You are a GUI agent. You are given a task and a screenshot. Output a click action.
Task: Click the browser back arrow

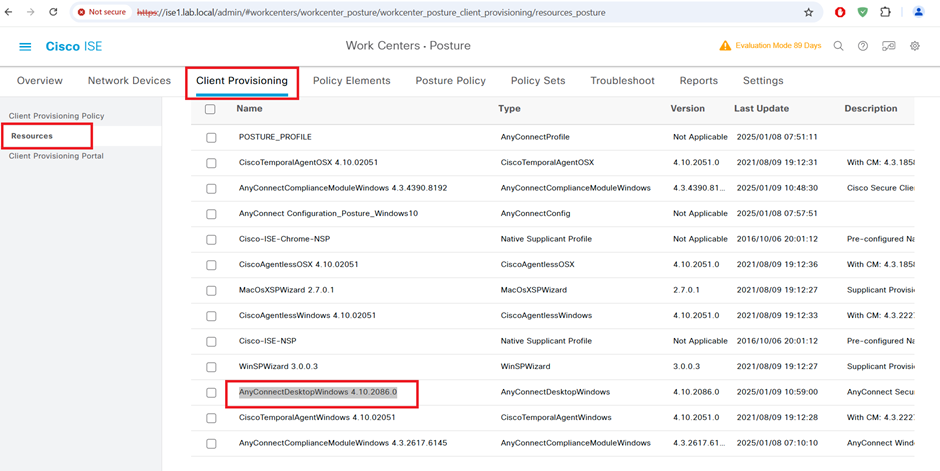click(9, 12)
